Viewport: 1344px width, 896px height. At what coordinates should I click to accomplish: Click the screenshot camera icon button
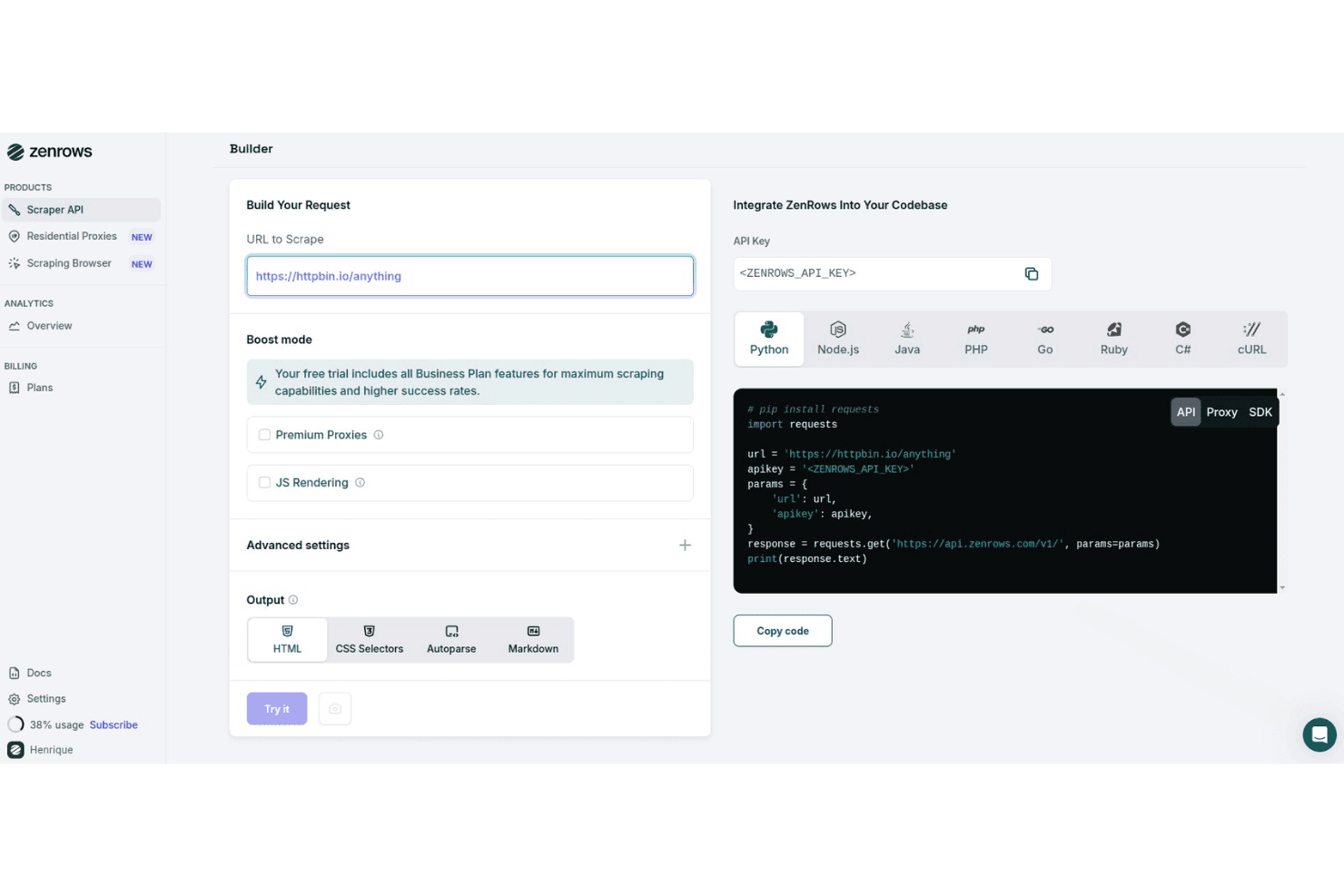tap(335, 709)
